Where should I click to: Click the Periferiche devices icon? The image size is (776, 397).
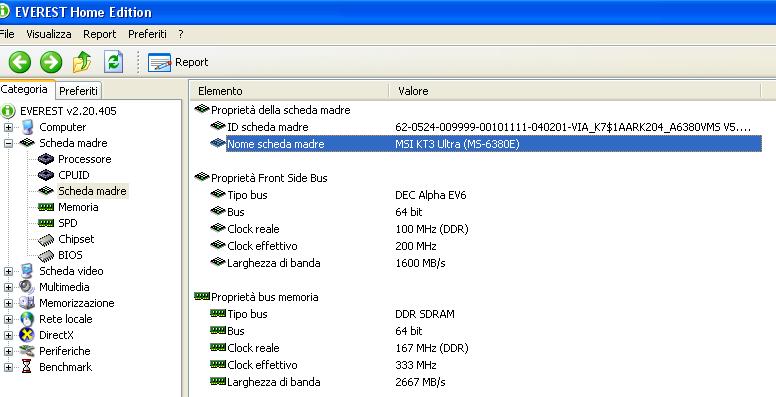[x=27, y=350]
